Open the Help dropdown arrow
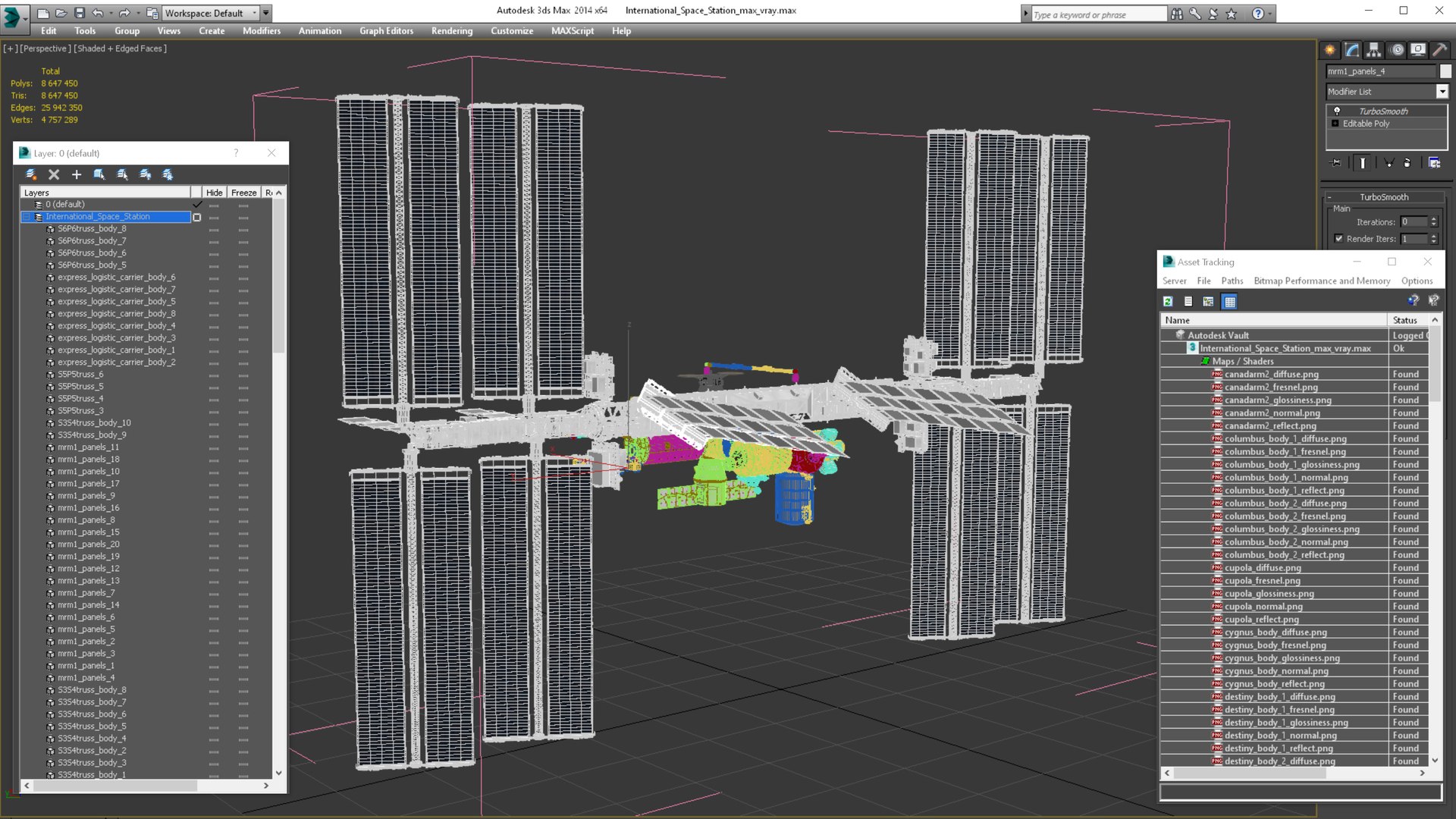The image size is (1456, 819). [1270, 14]
